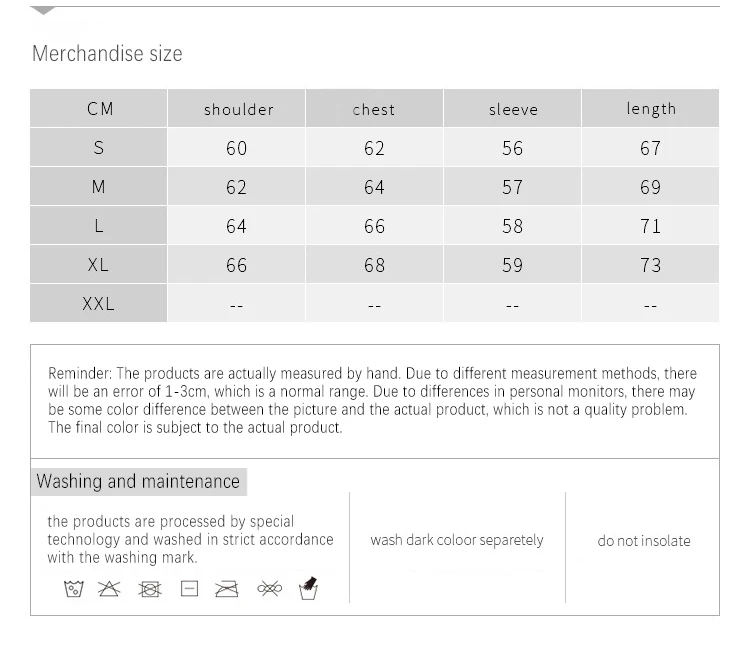Select the XL size row label
Viewport: 750px width, 652px height.
coord(98,265)
